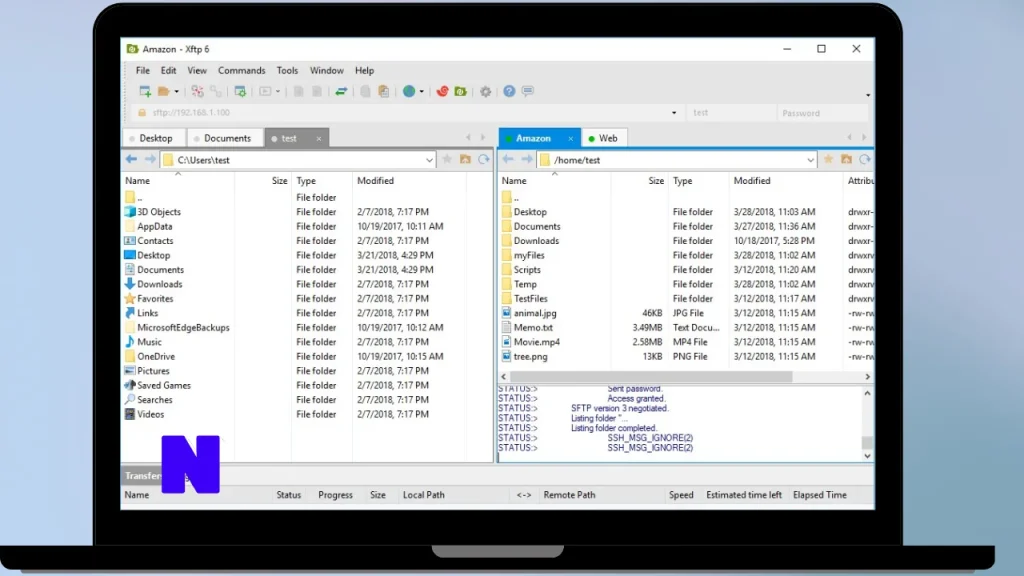Select the remote Movie.mp4 file
The image size is (1024, 576).
coord(536,342)
